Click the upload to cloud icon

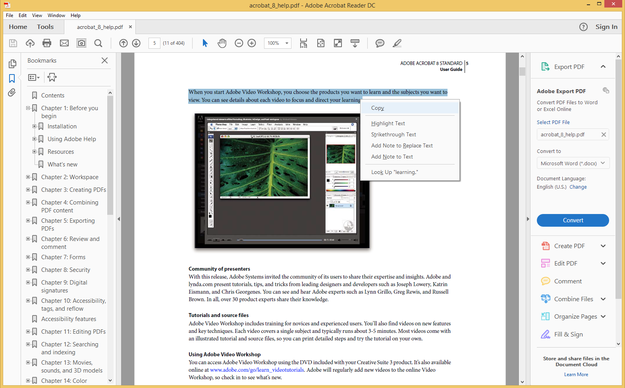tap(30, 43)
